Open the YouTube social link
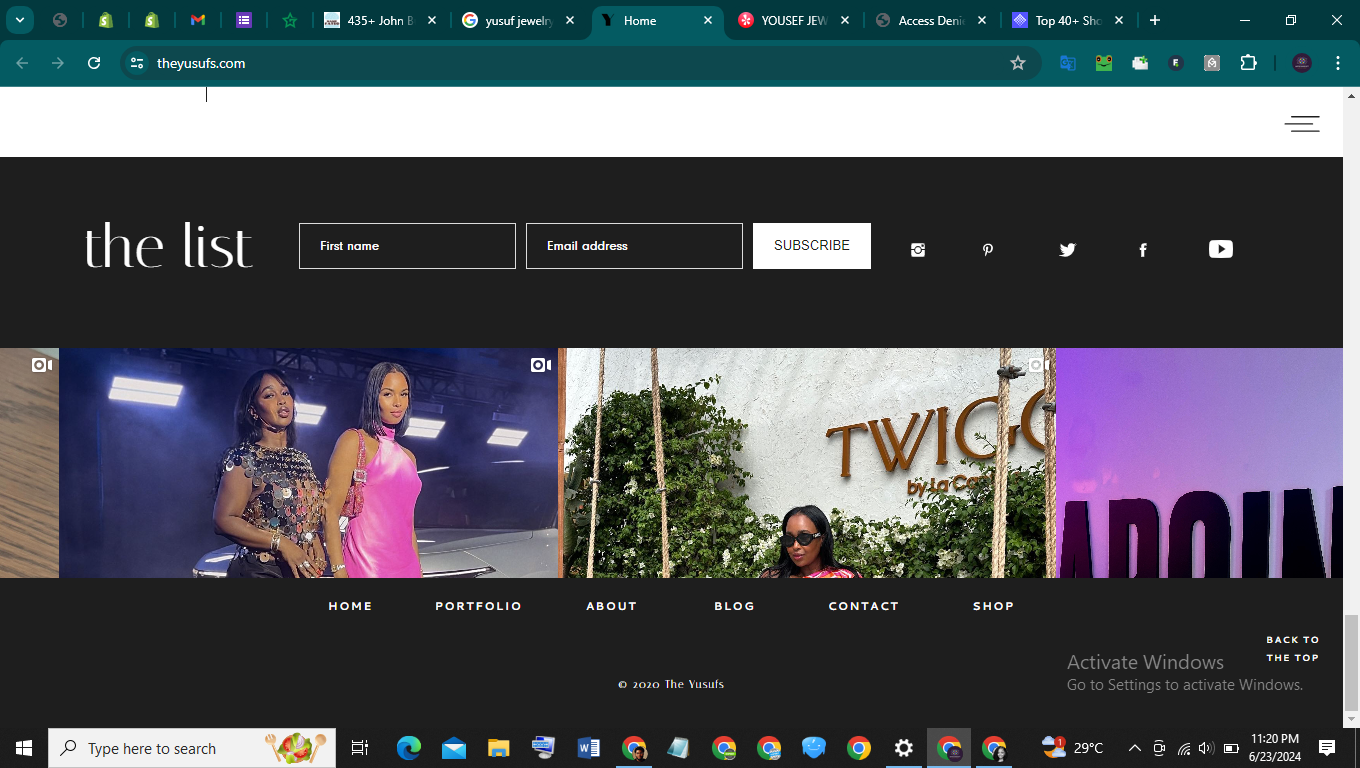1360x768 pixels. 1221,249
